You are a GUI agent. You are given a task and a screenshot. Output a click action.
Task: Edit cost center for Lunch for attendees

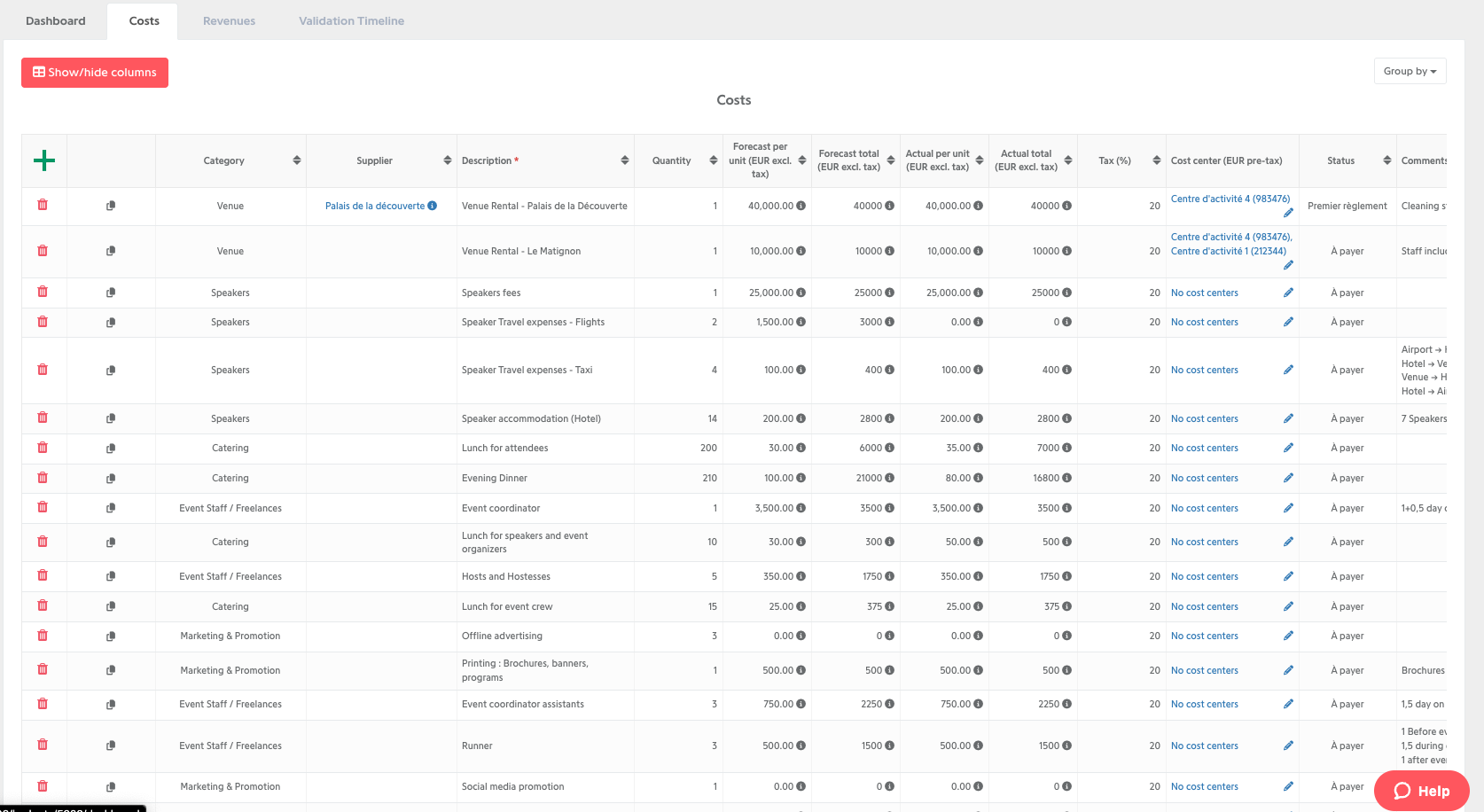tap(1288, 448)
